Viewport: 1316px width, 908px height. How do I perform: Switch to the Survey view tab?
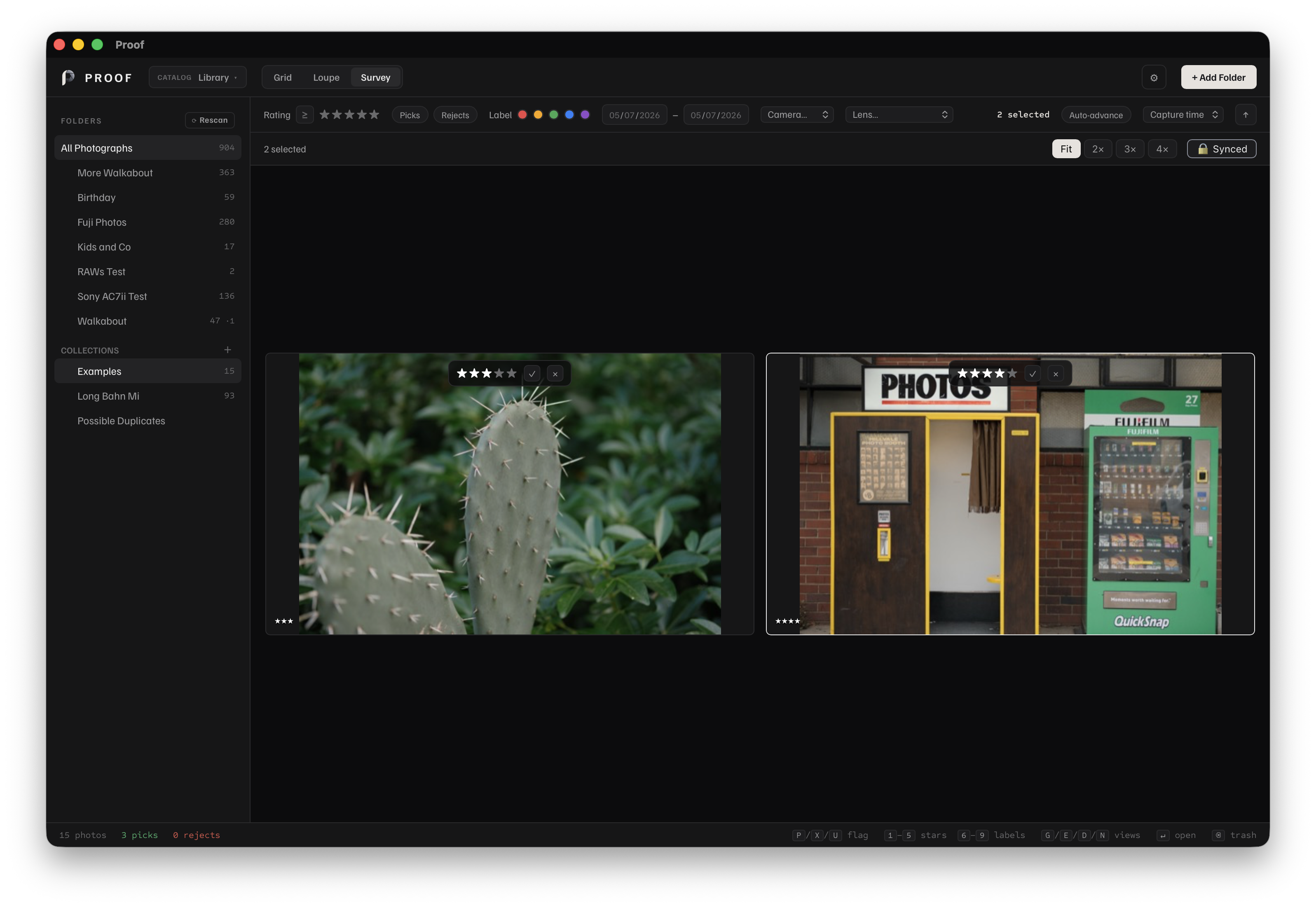click(375, 77)
